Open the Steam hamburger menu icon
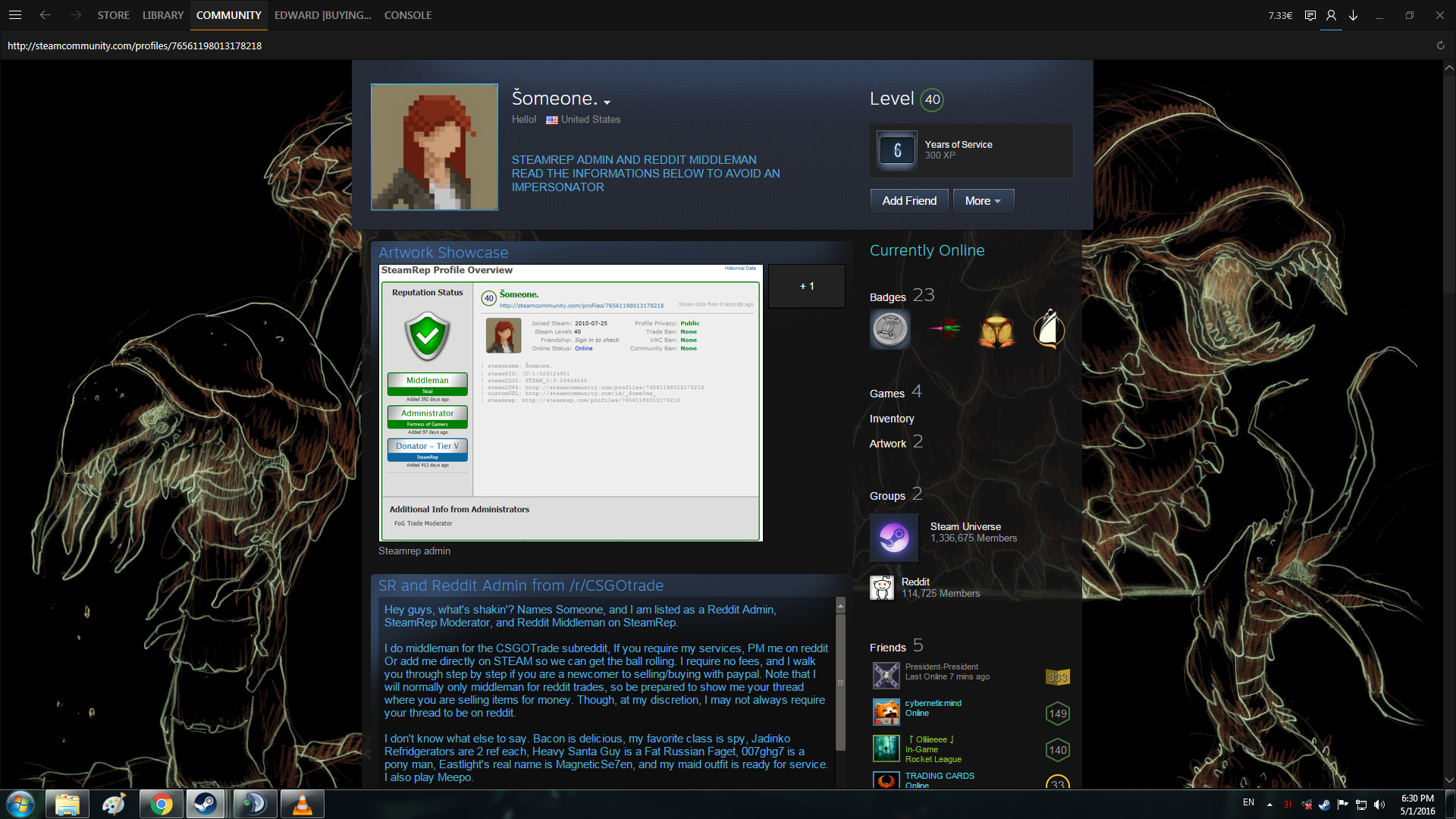 tap(15, 15)
